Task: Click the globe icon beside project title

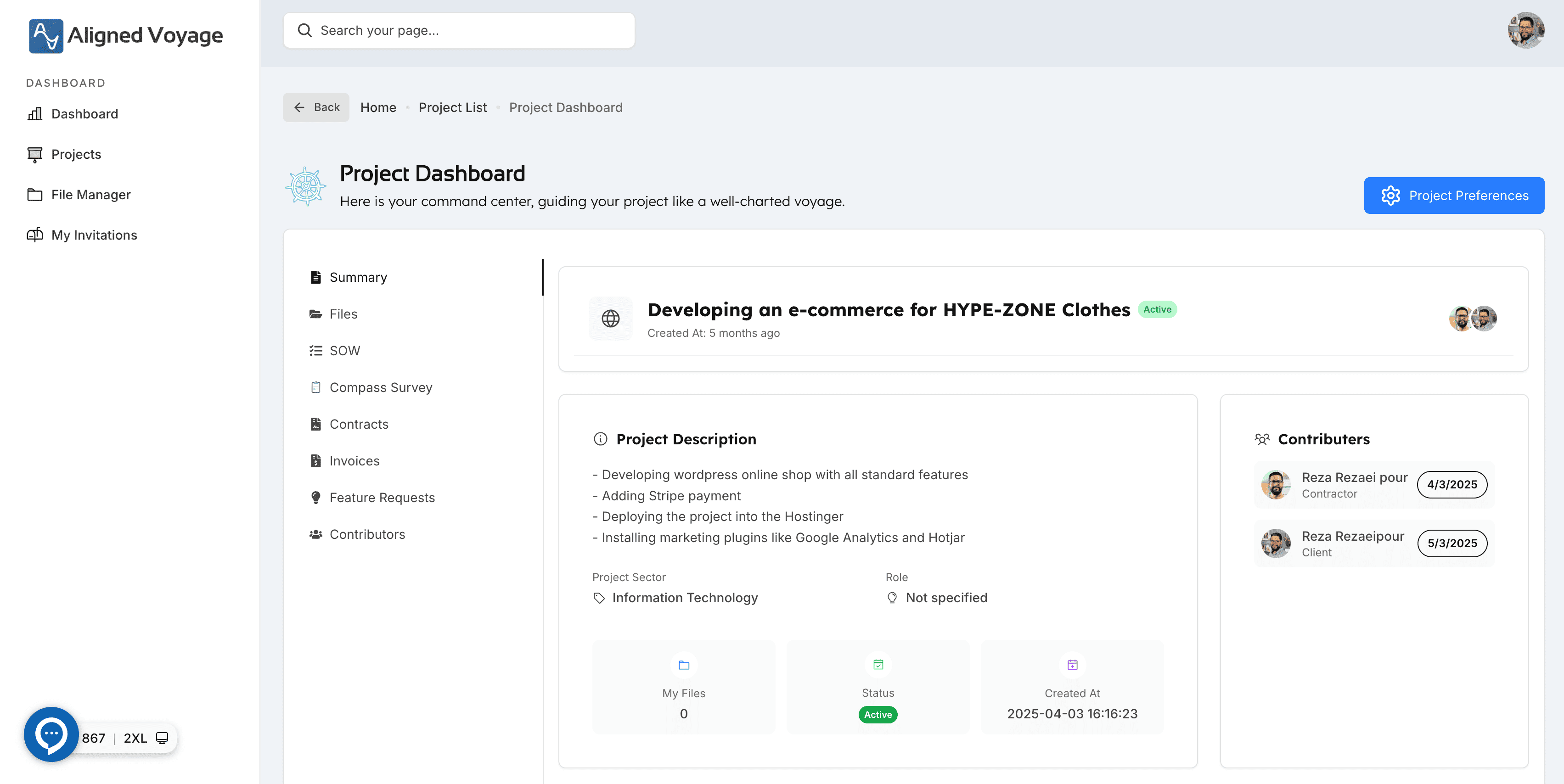Action: coord(610,319)
